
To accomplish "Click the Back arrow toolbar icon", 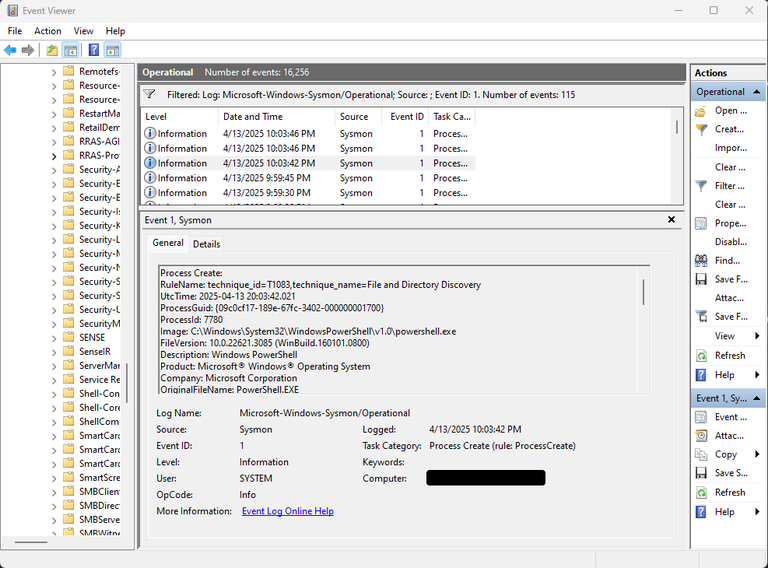I will [x=10, y=50].
